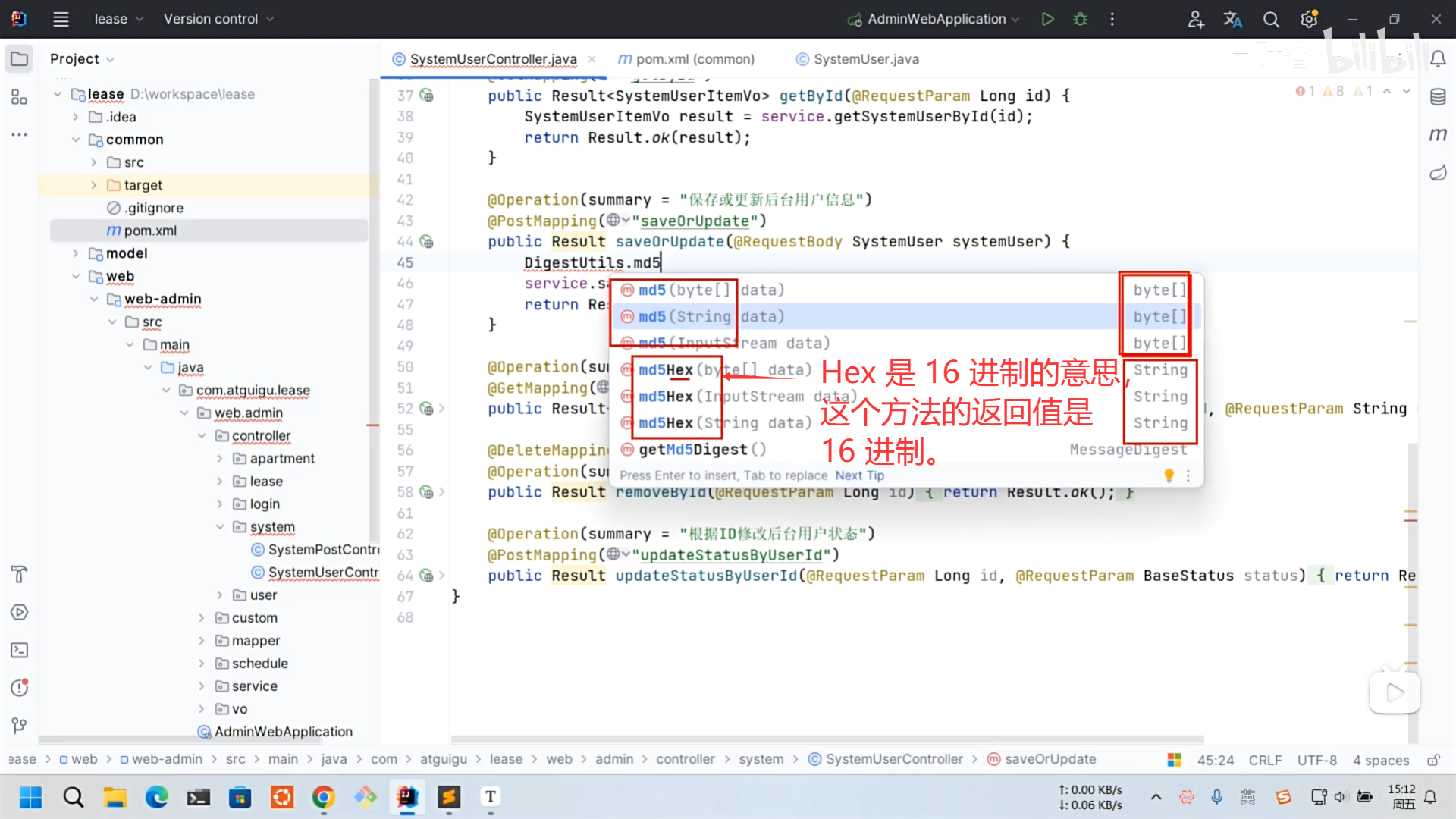This screenshot has width=1456, height=819.
Task: Toggle the read-only lock in status bar
Action: [1433, 760]
